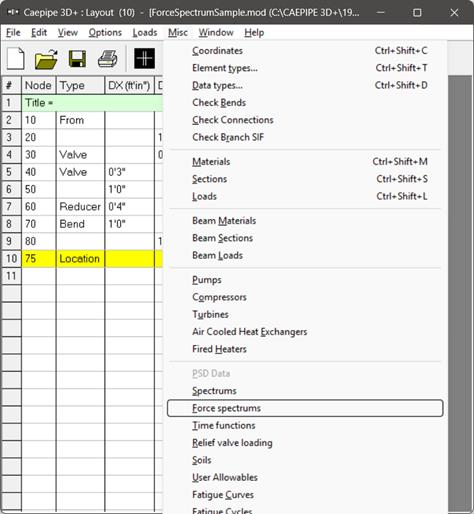
Task: Select highlighted node 75 cell
Action: tap(39, 259)
